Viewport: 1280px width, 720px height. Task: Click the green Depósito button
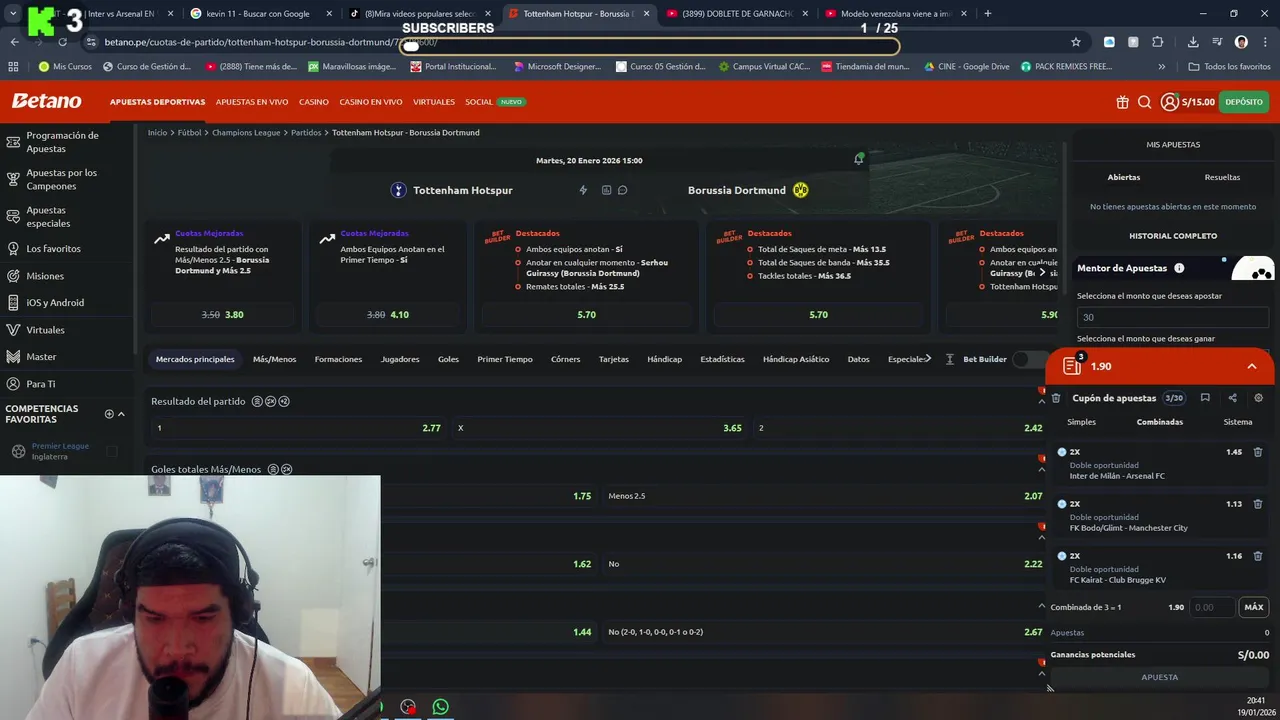[x=1244, y=102]
